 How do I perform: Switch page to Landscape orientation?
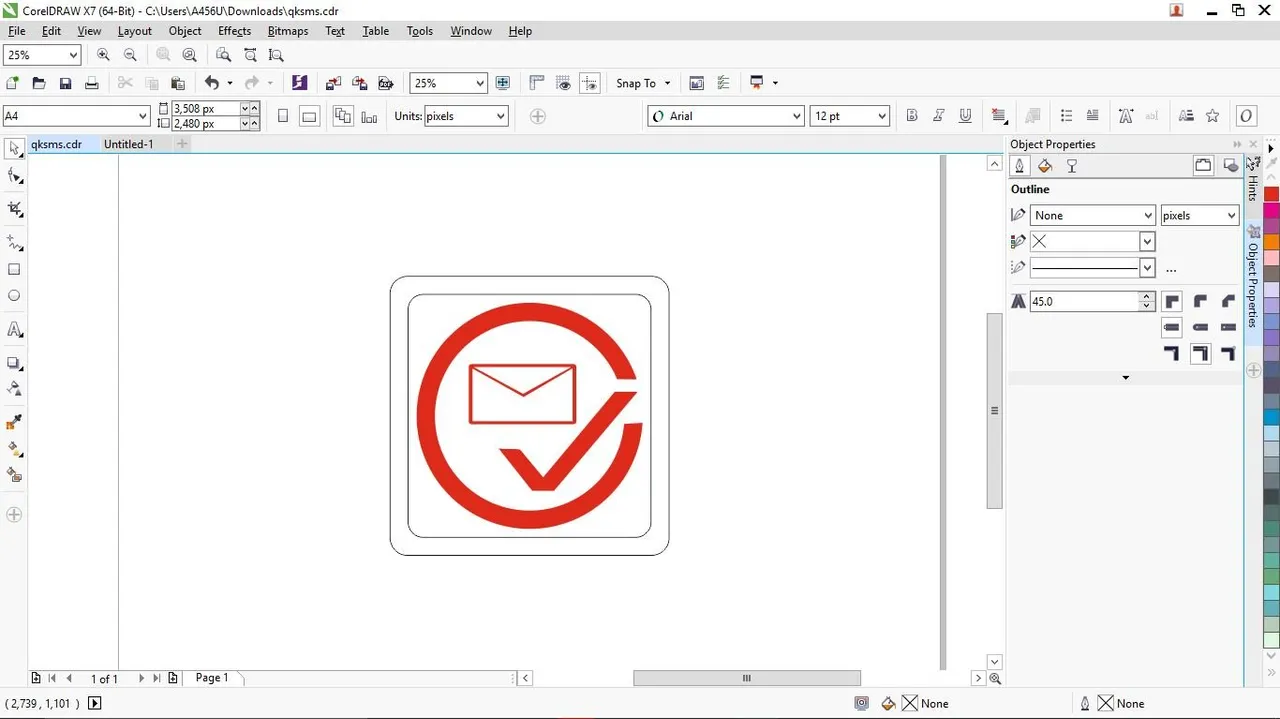[309, 116]
